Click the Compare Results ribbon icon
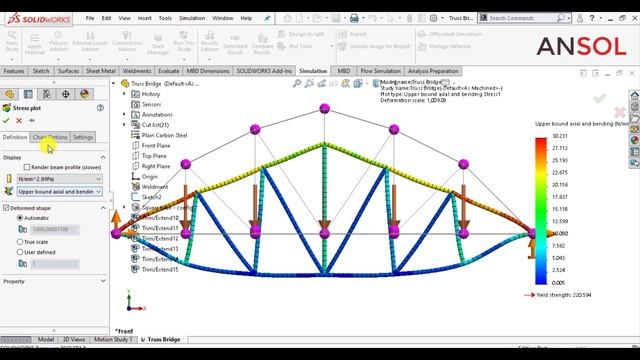Screen dimensions: 640x360 [262, 44]
